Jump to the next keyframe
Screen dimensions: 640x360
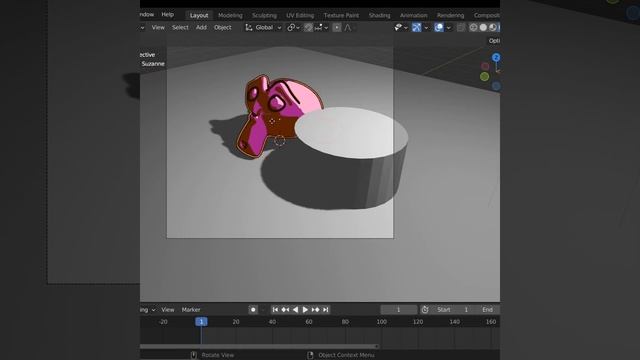tap(316, 310)
